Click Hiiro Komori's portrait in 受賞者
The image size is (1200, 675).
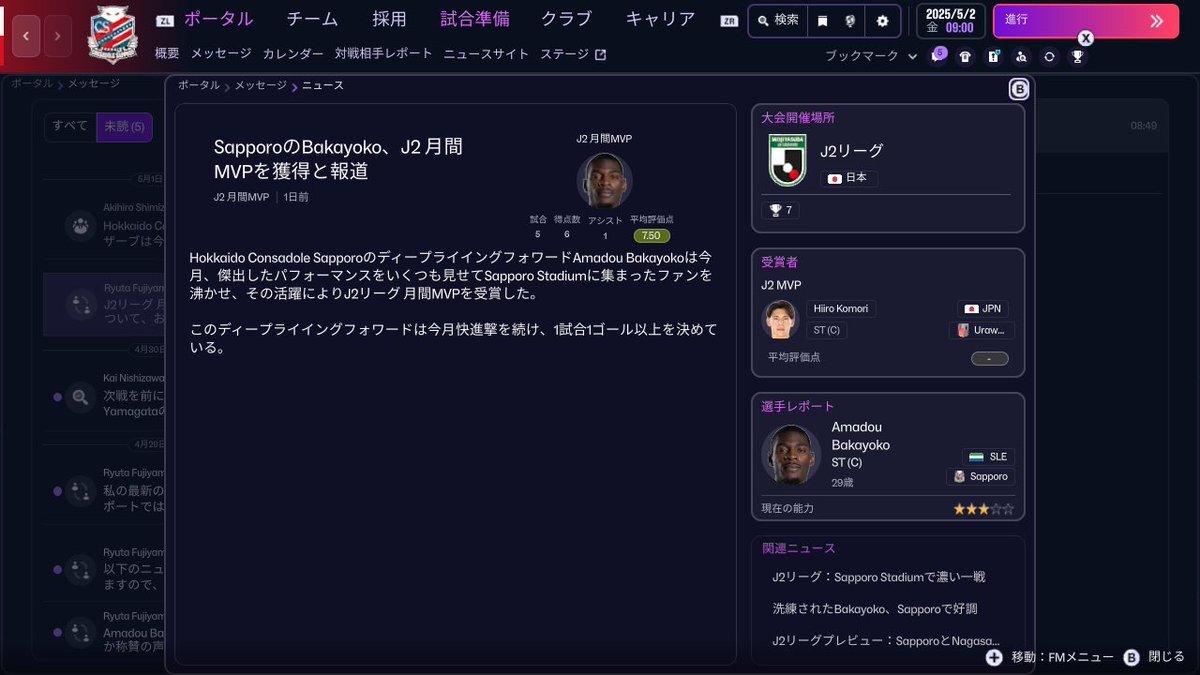coord(780,320)
